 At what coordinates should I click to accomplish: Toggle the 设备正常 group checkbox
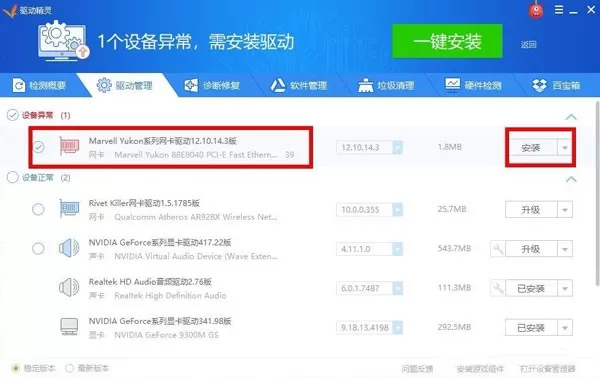[x=13, y=177]
